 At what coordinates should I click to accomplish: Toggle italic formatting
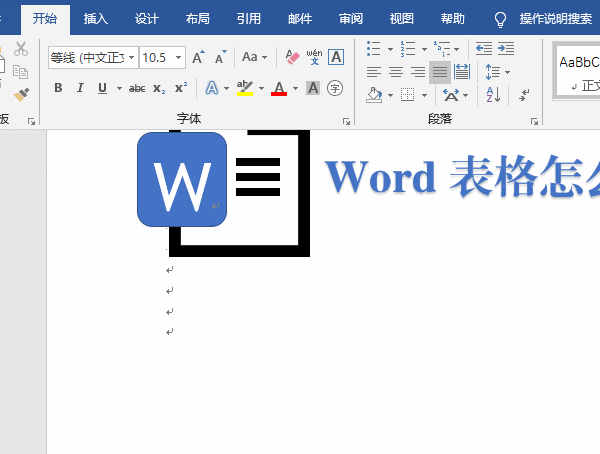tap(80, 88)
